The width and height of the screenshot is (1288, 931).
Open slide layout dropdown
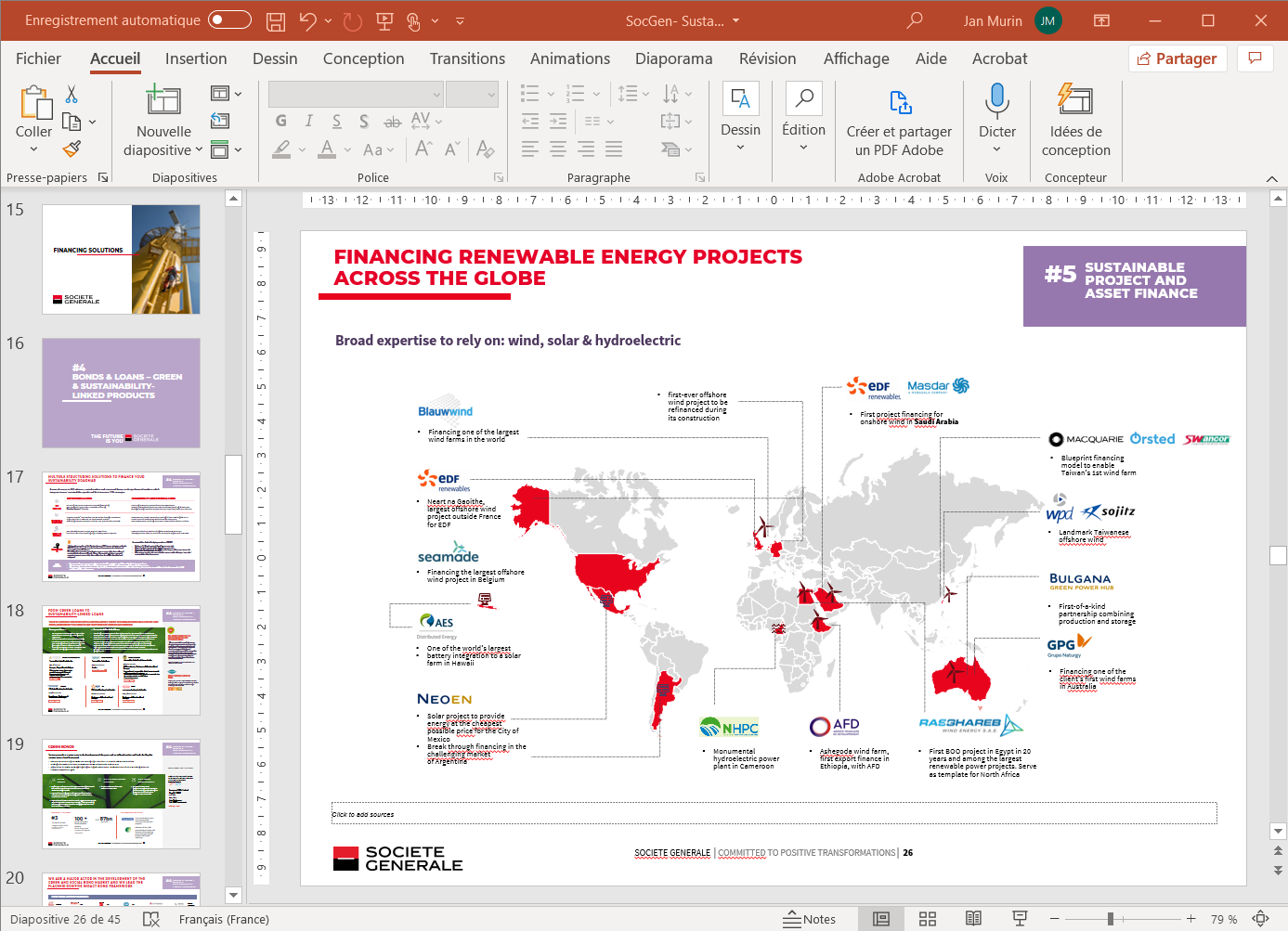coord(226,94)
